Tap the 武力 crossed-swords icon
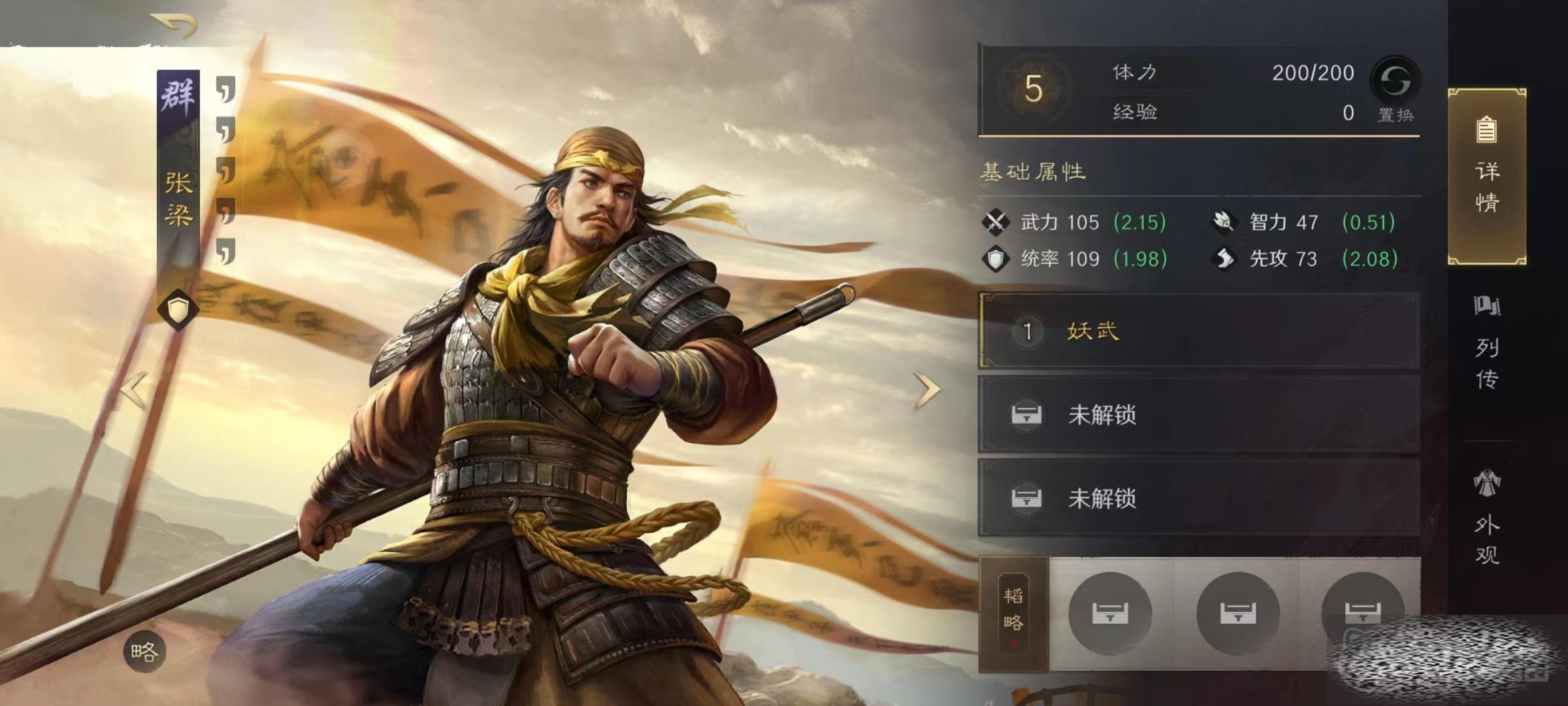 tap(996, 222)
